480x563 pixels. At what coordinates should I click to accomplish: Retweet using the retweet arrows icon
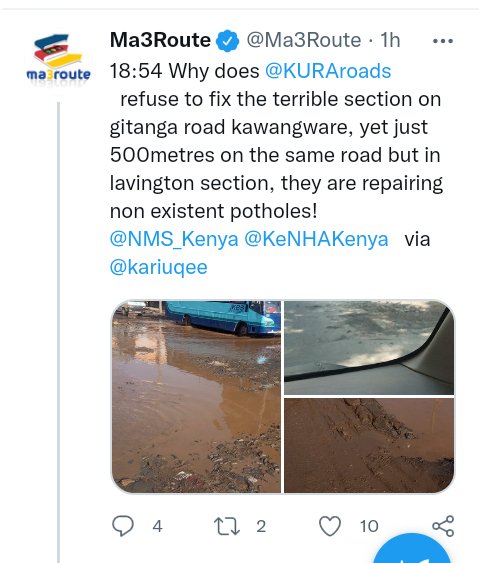coord(227,526)
